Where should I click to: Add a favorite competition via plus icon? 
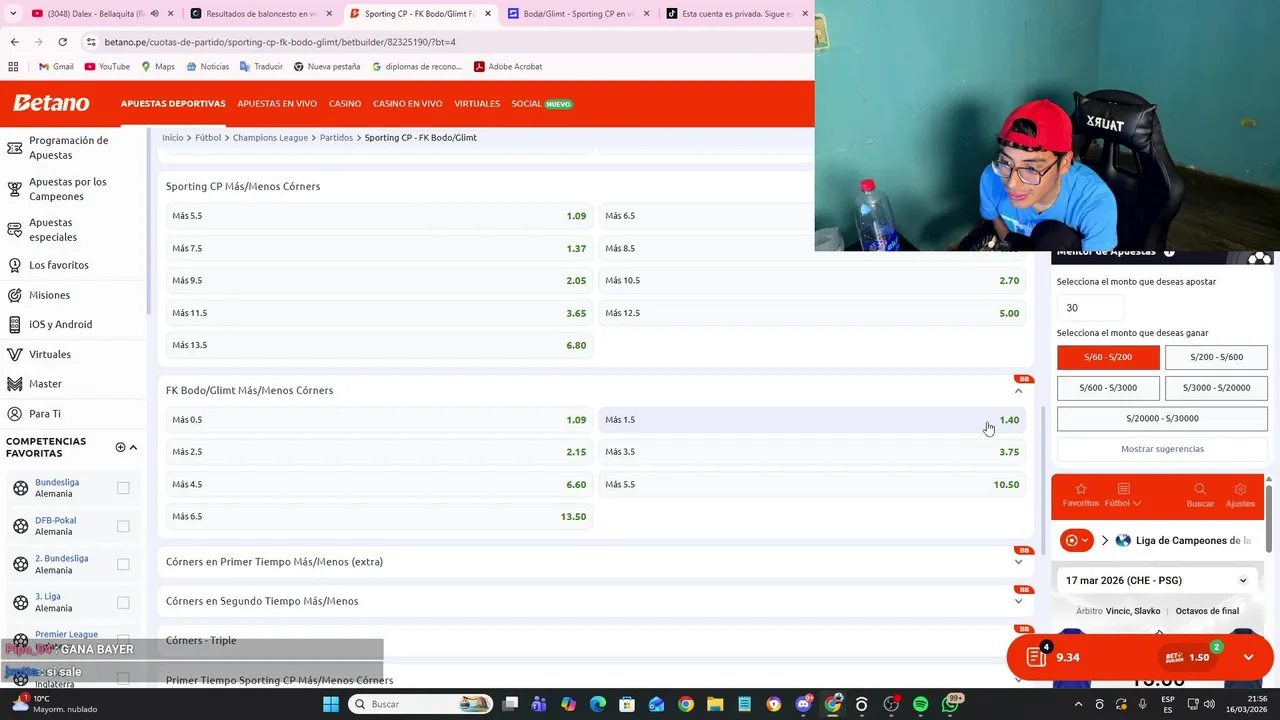point(120,447)
